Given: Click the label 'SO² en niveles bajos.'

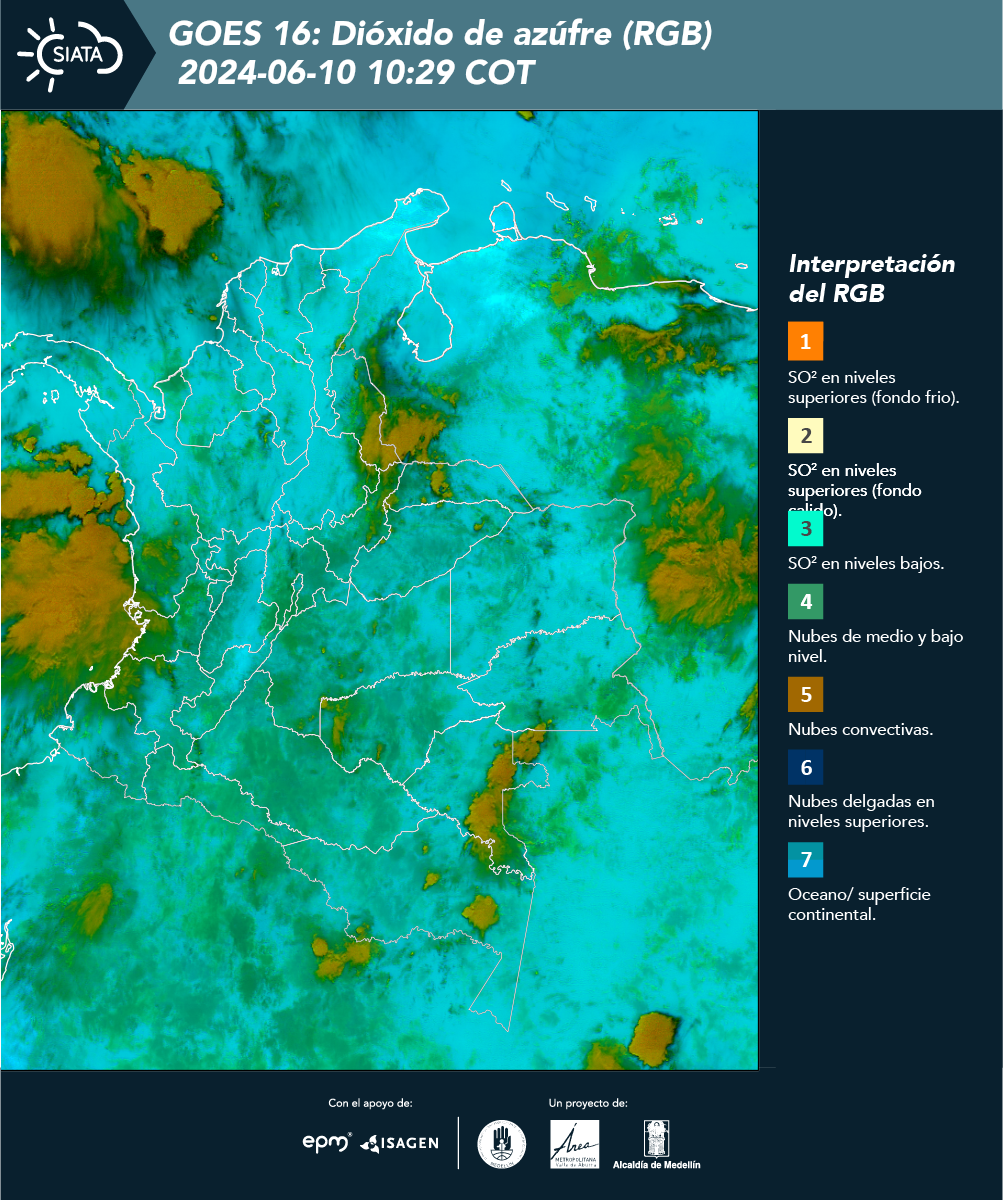Looking at the screenshot, I should click(866, 563).
